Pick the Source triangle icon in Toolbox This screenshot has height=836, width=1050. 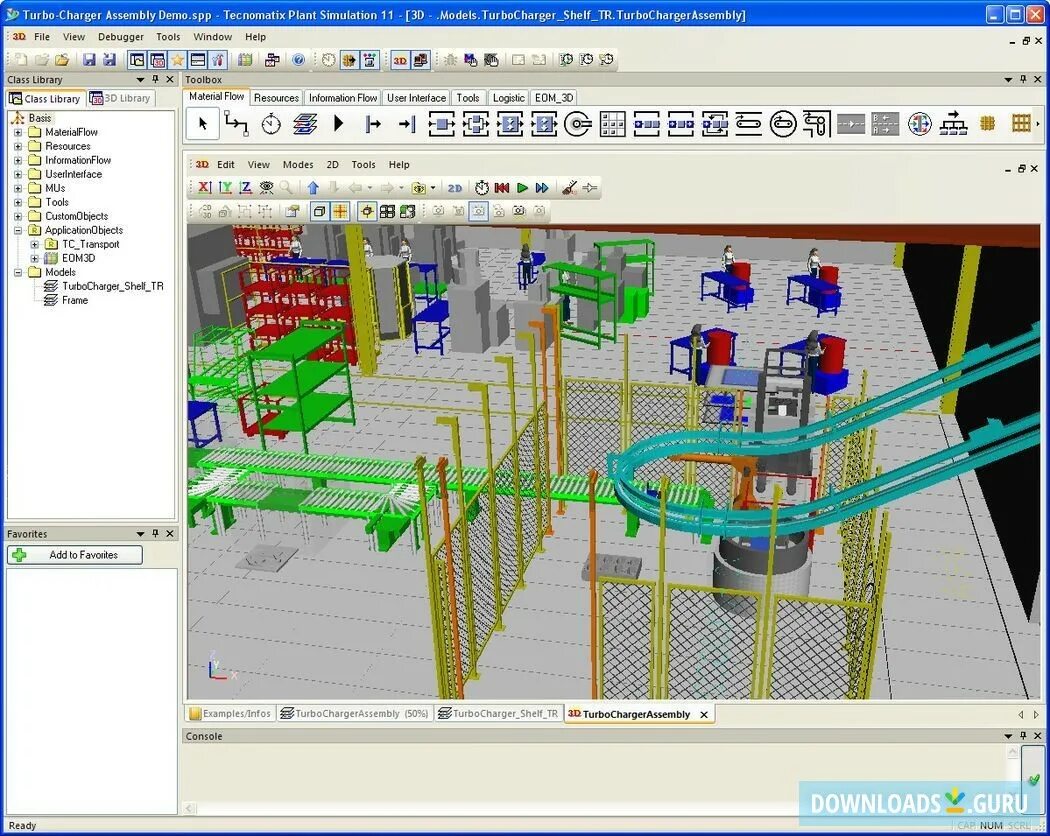tap(338, 123)
